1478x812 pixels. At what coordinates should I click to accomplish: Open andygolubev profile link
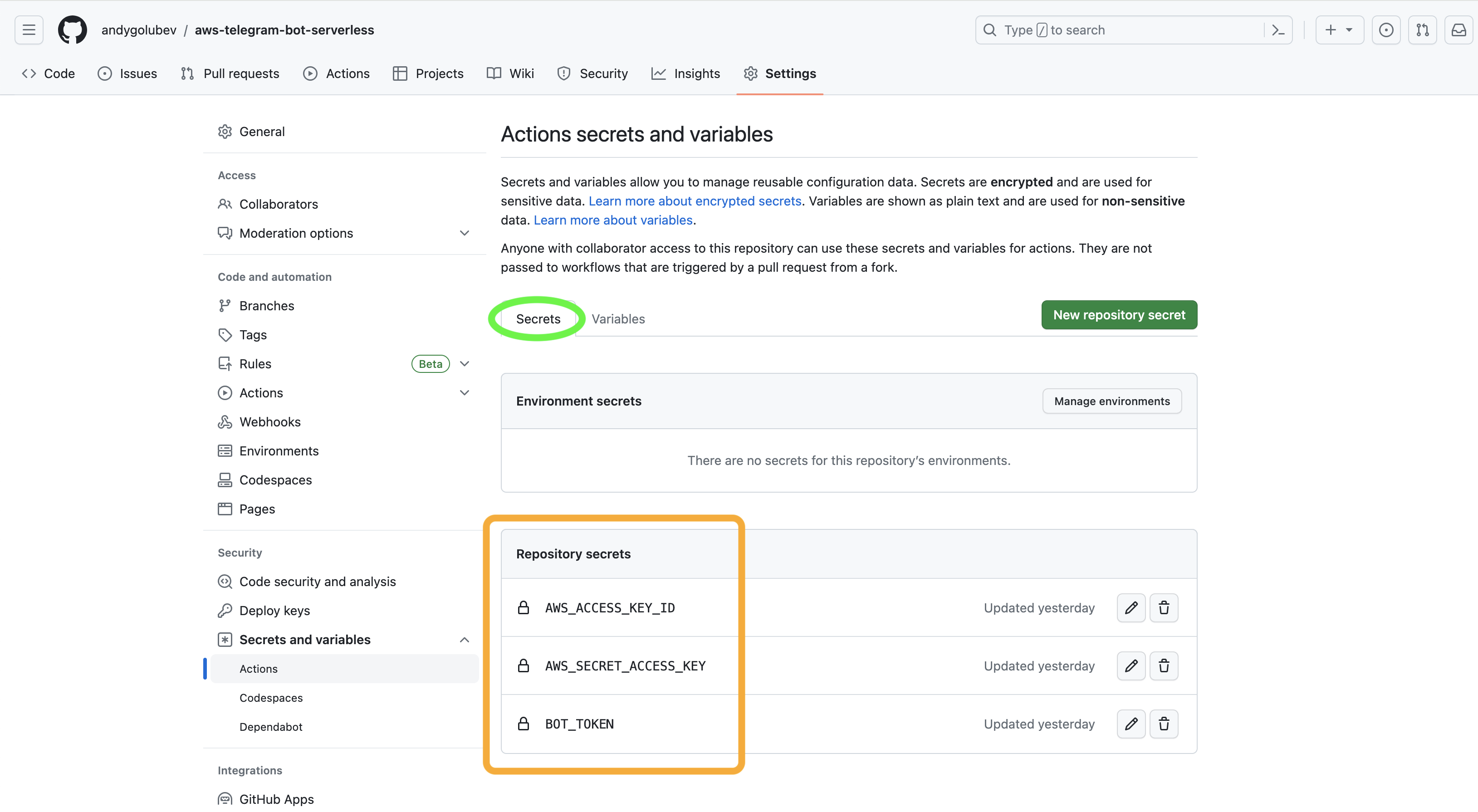point(139,30)
